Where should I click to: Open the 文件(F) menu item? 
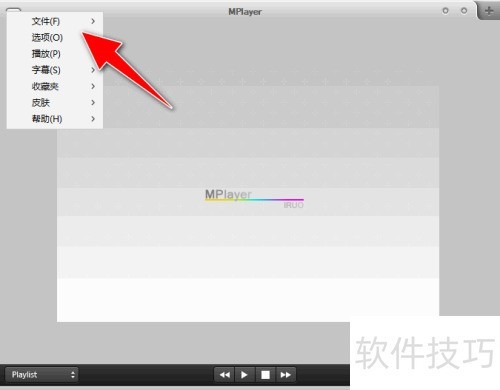pyautogui.click(x=55, y=21)
